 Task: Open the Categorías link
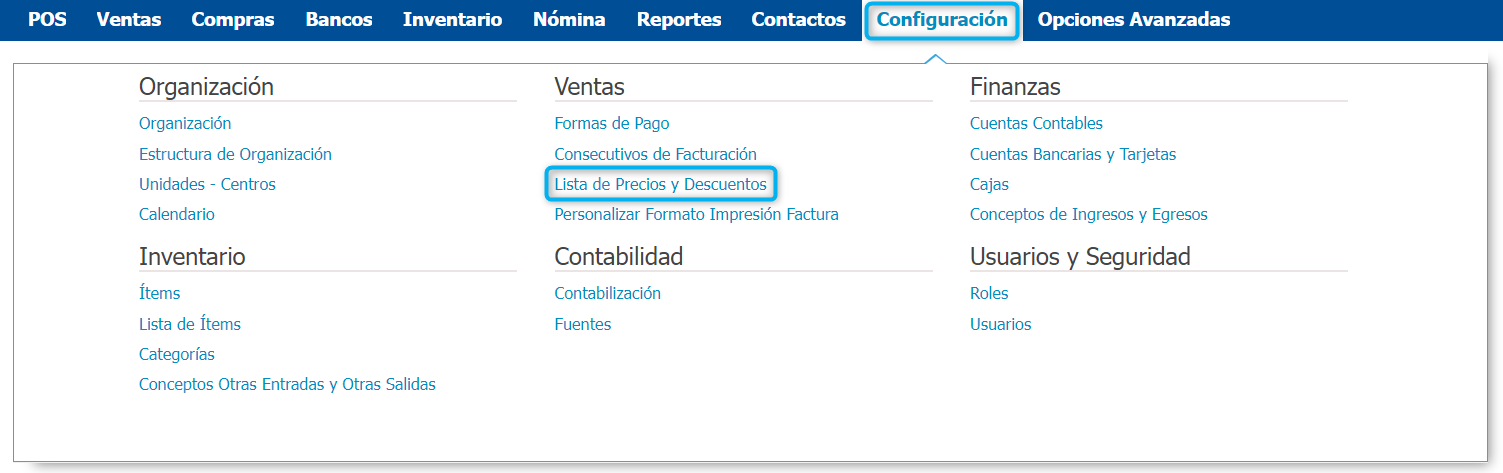coord(177,354)
